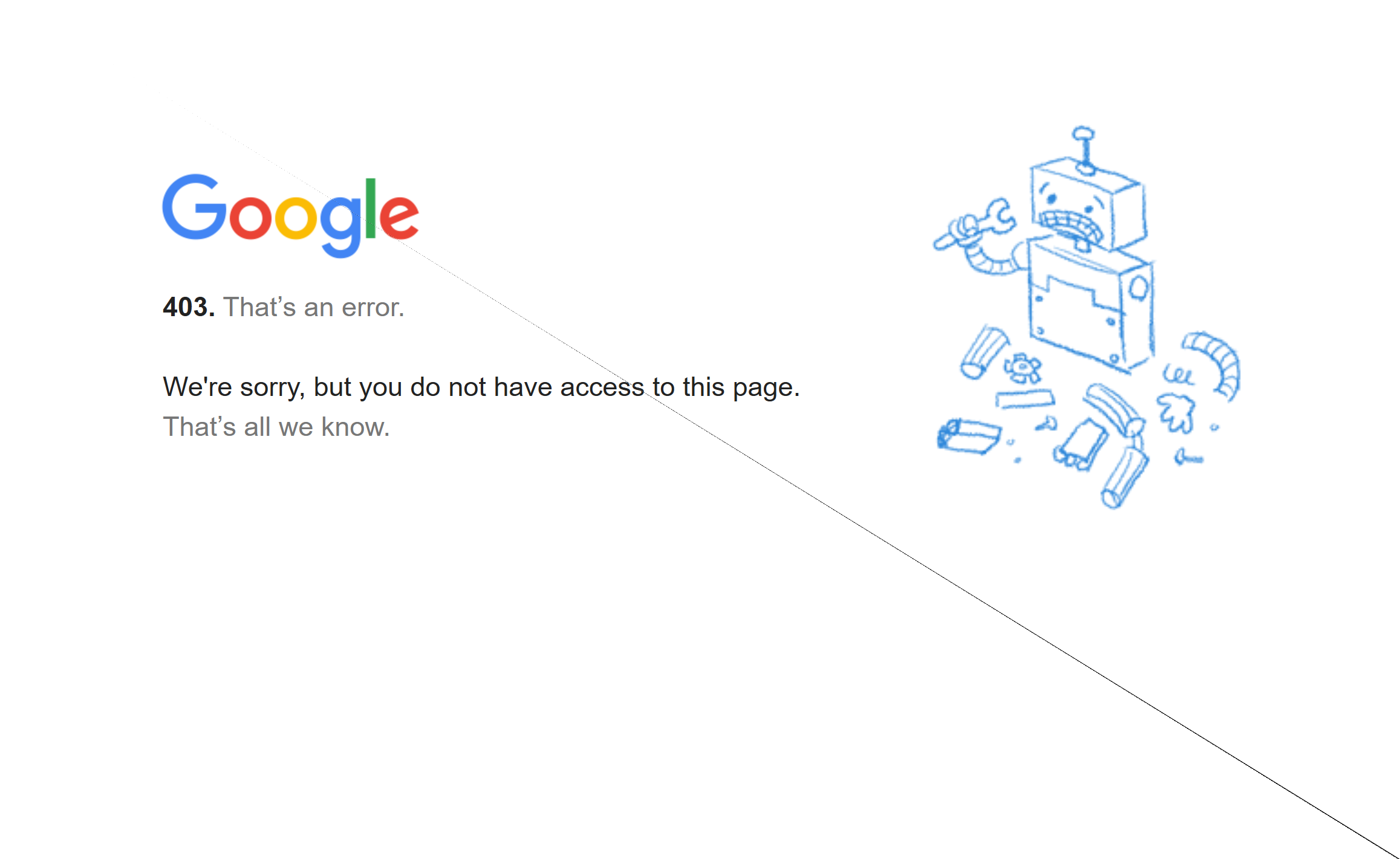1400x859 pixels.
Task: Click the red letter e in logo
Action: click(399, 216)
